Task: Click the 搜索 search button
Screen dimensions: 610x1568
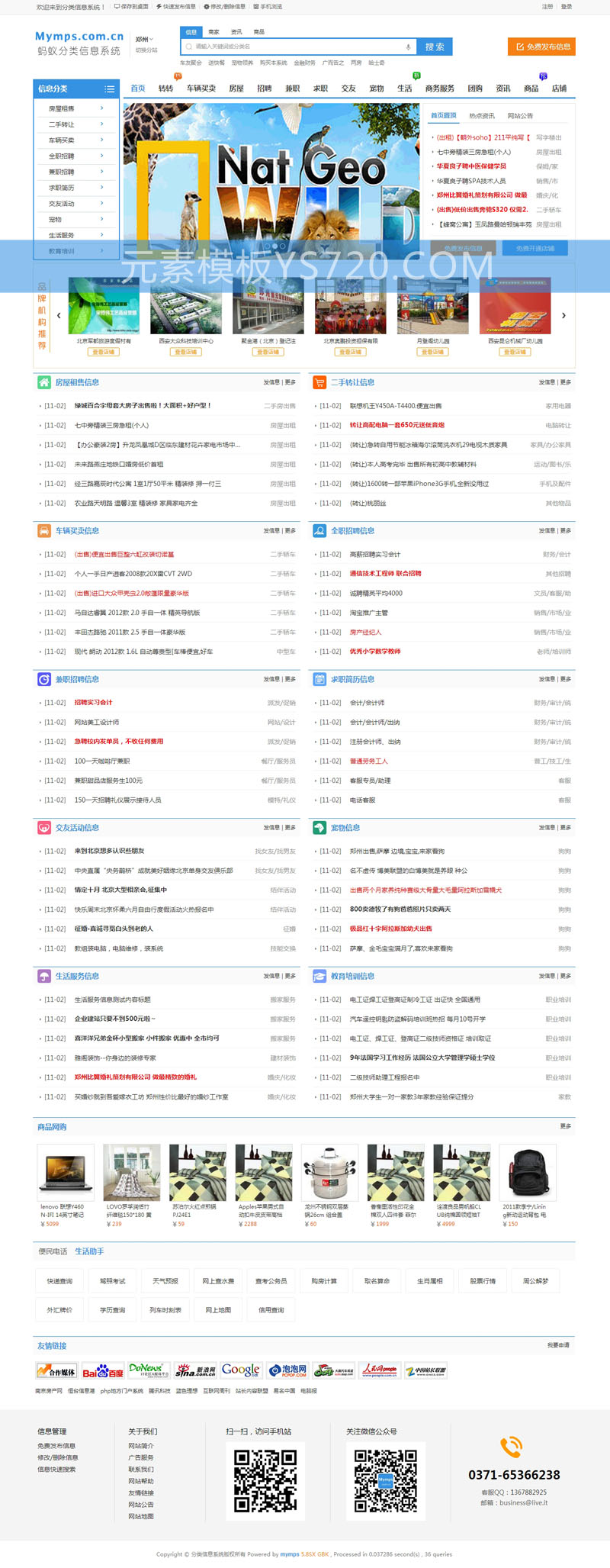Action: (435, 47)
